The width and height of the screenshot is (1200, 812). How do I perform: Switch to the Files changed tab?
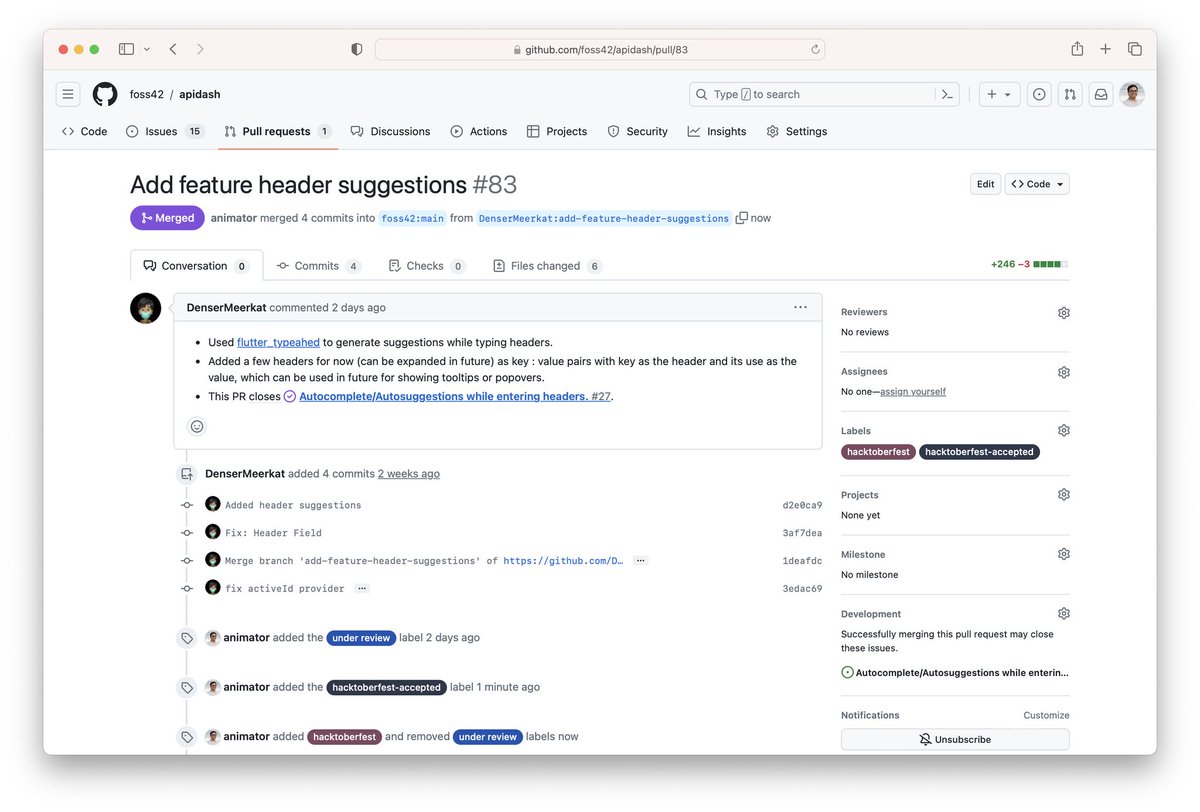click(x=548, y=266)
